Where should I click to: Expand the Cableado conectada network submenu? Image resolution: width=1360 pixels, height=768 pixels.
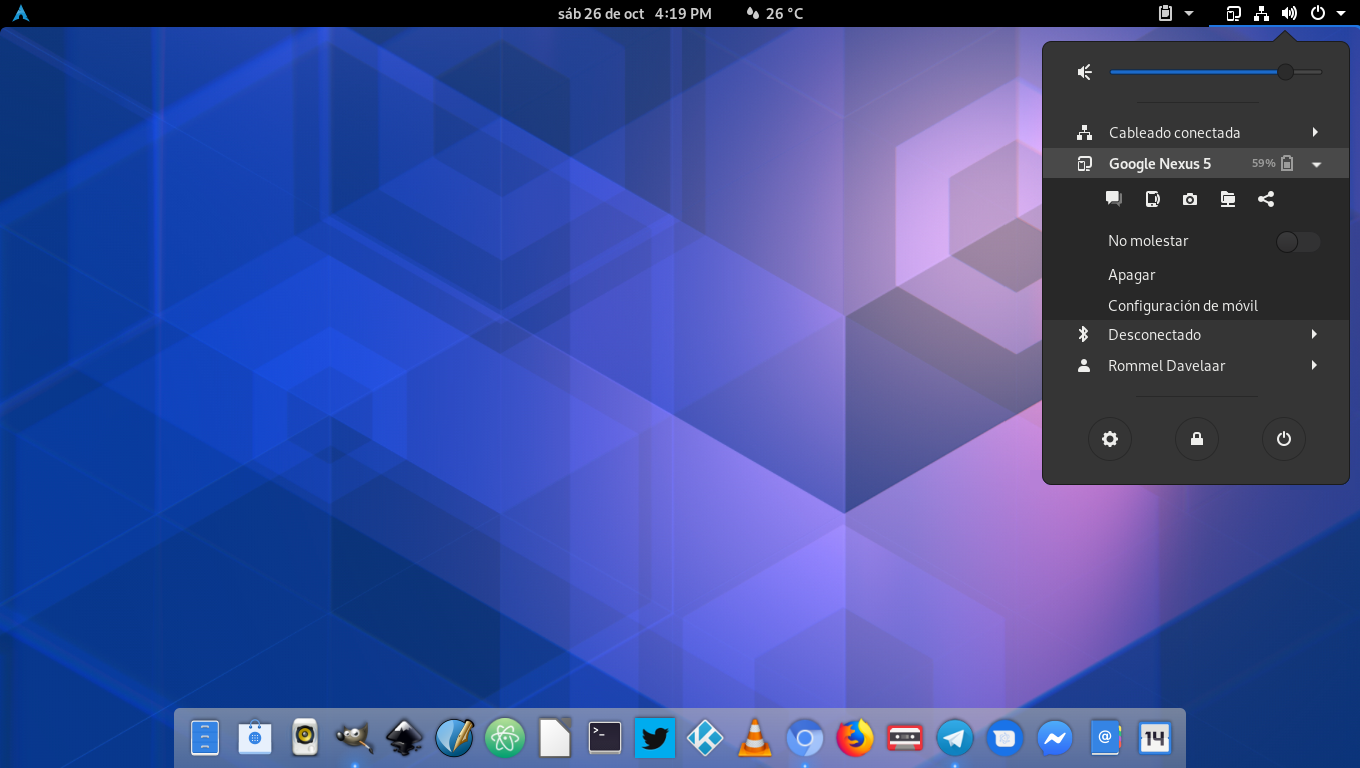tap(1315, 132)
